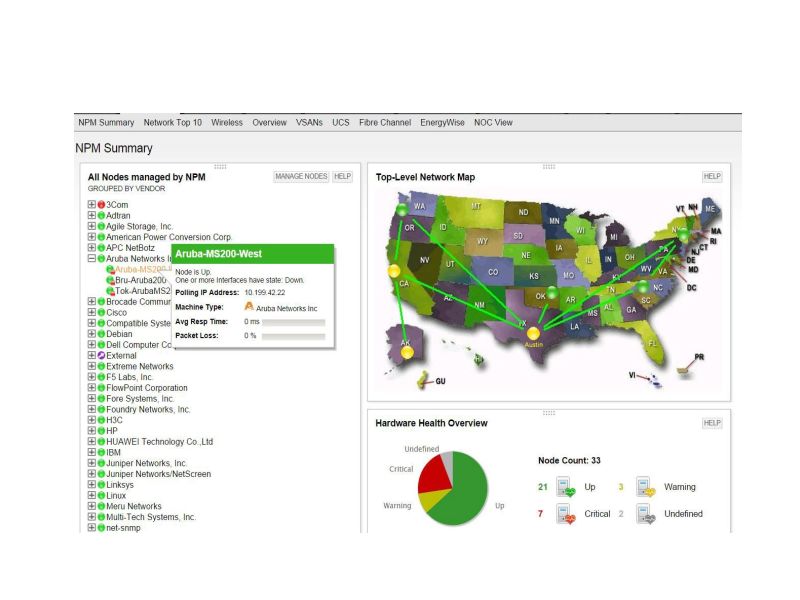Click the Aruba-MS200 node status icon

110,269
